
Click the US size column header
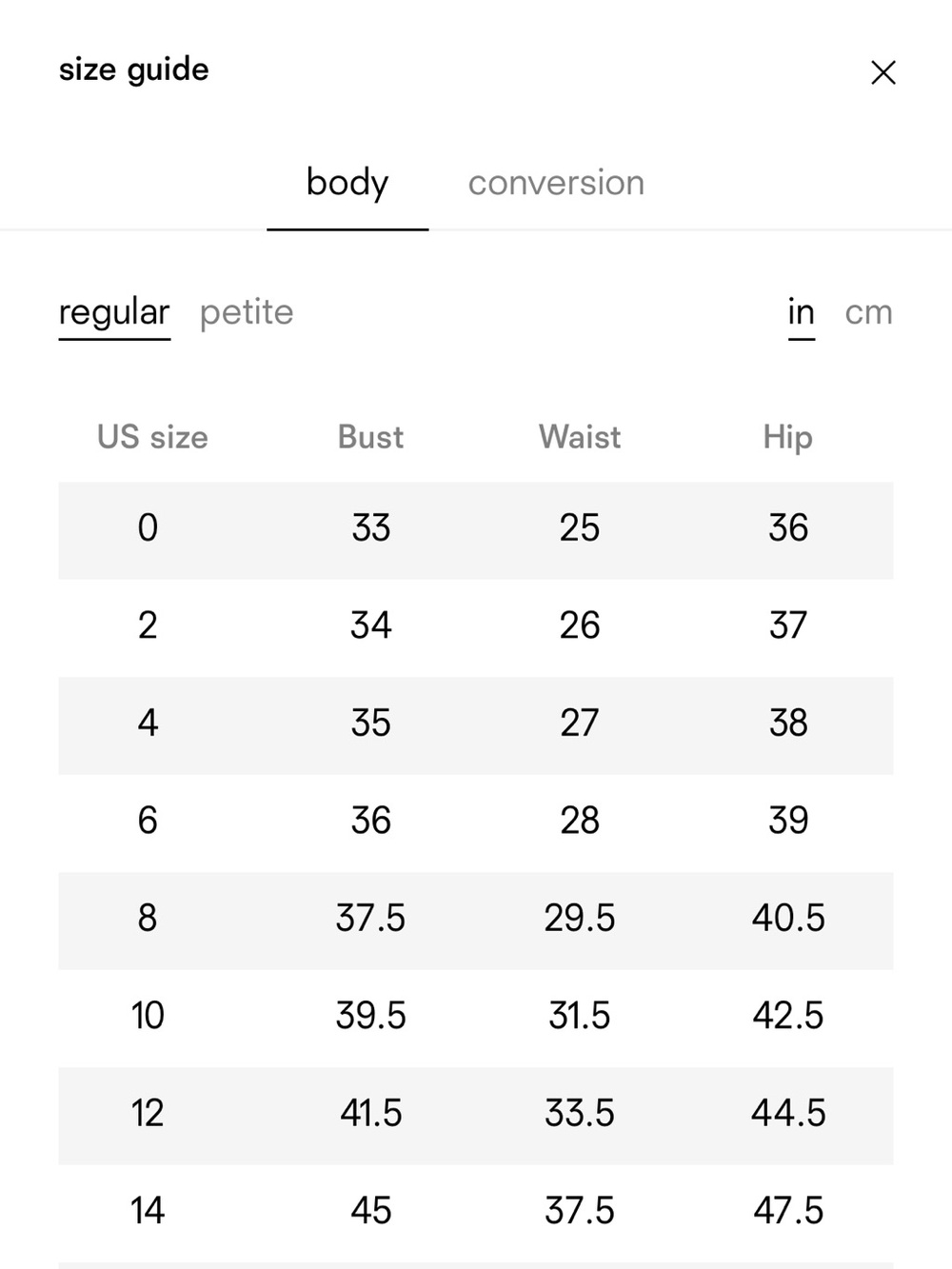(152, 437)
